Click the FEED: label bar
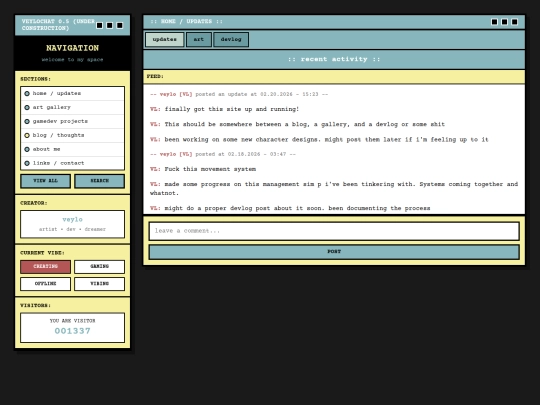 click(334, 77)
